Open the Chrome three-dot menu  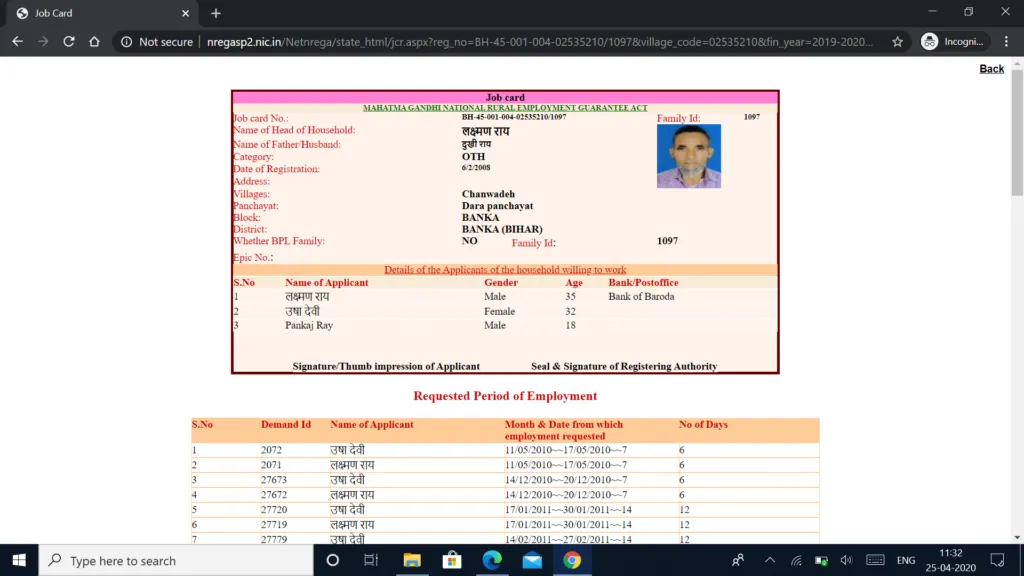(x=1005, y=42)
